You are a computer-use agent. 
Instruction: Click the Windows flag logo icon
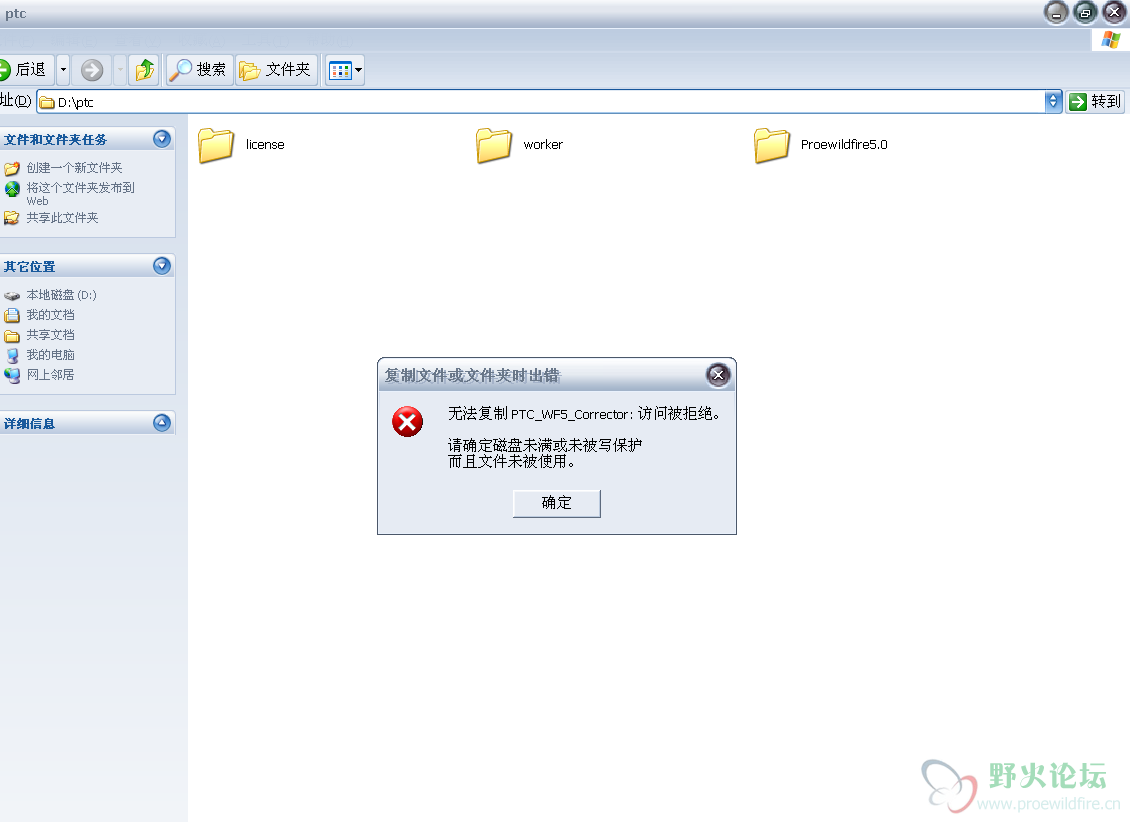pos(1111,40)
